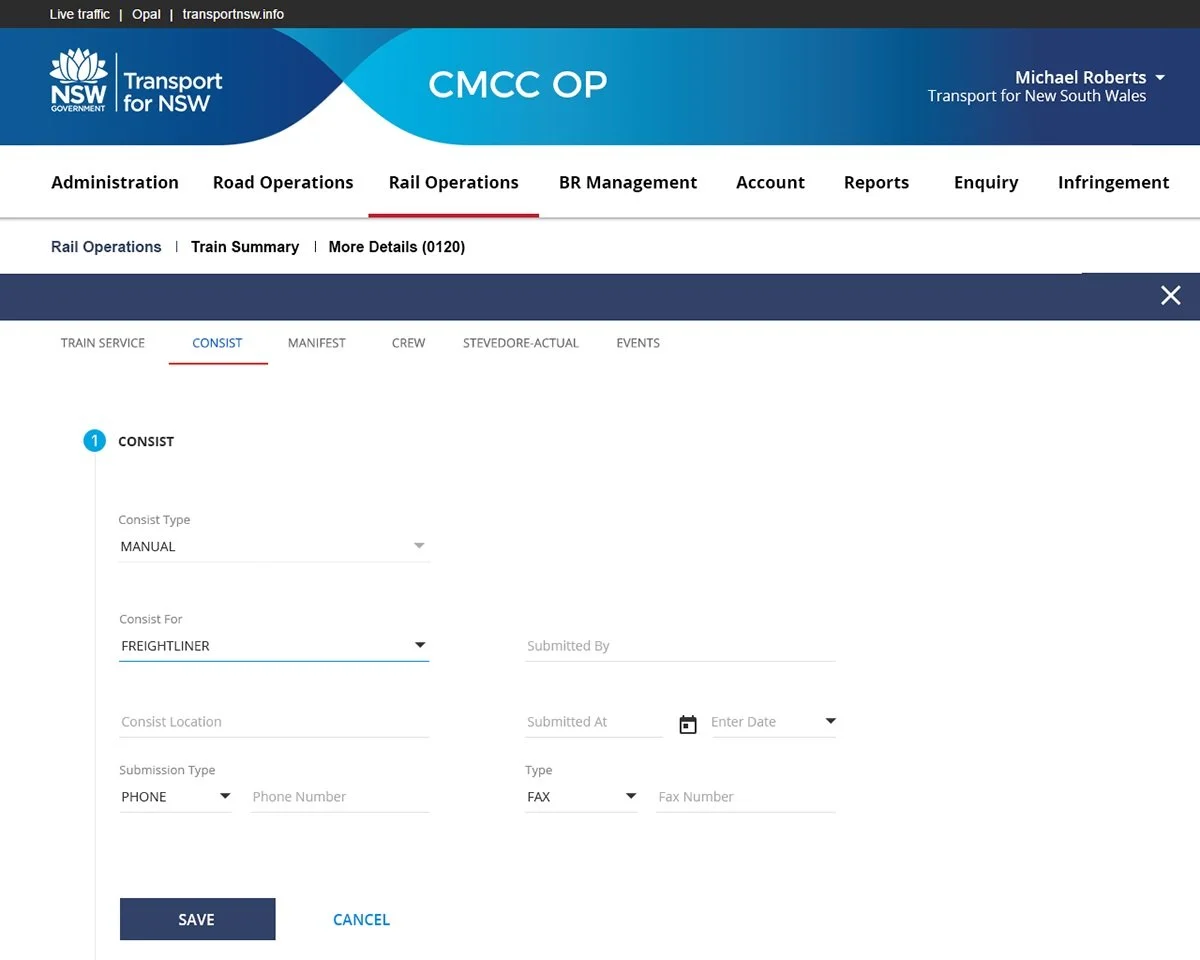Focus the Submitted By field
Screen dimensions: 1200x960
point(680,646)
